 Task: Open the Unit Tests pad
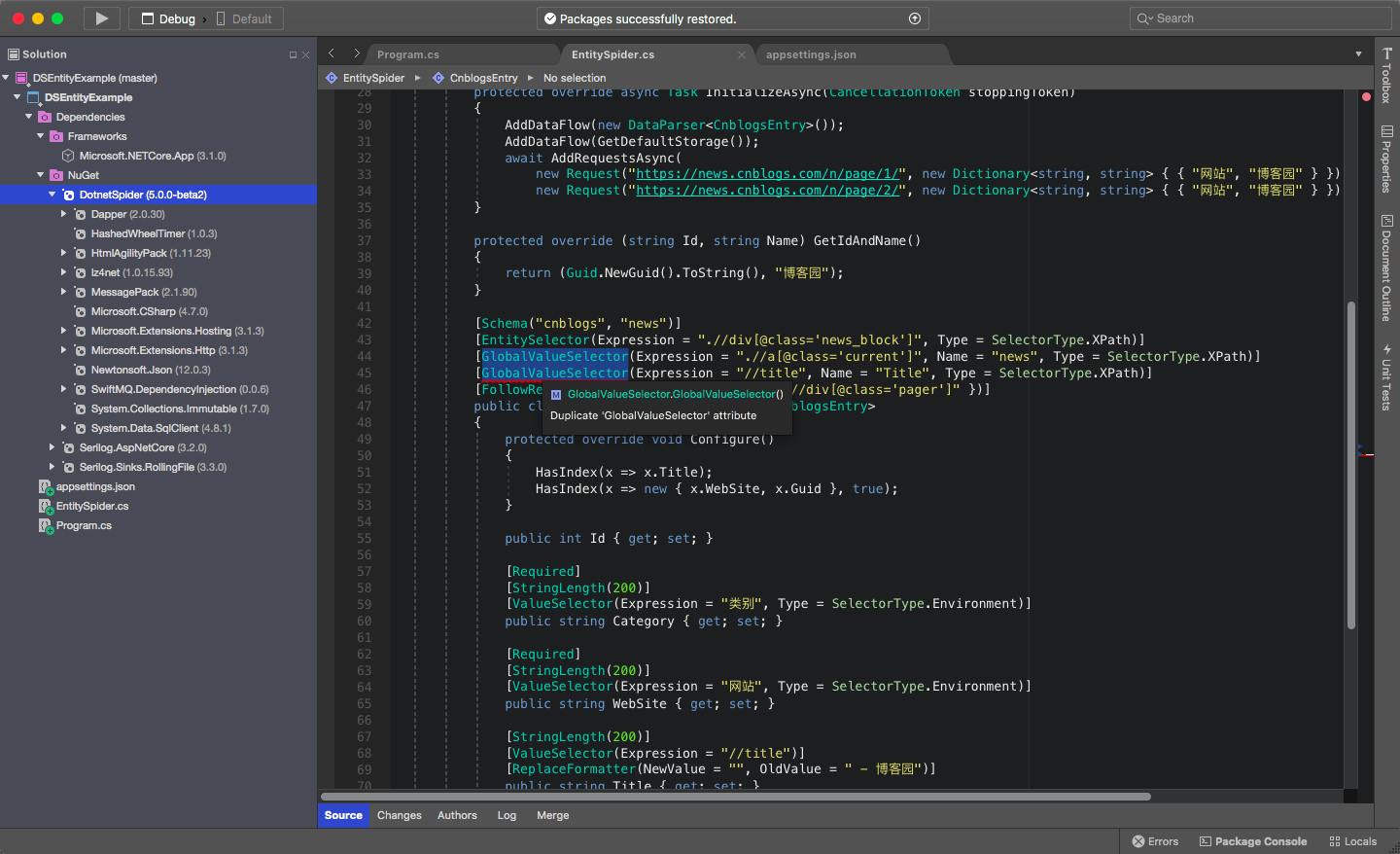[x=1387, y=381]
